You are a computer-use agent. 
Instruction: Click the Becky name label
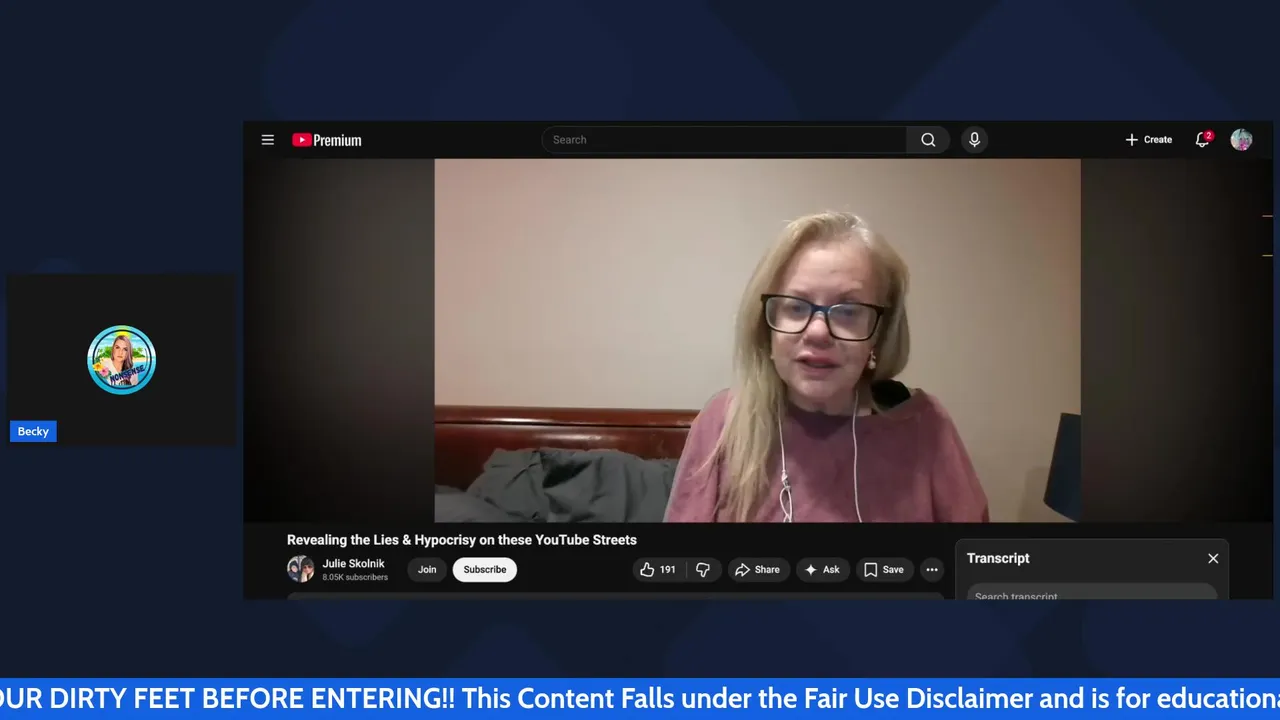coord(33,431)
